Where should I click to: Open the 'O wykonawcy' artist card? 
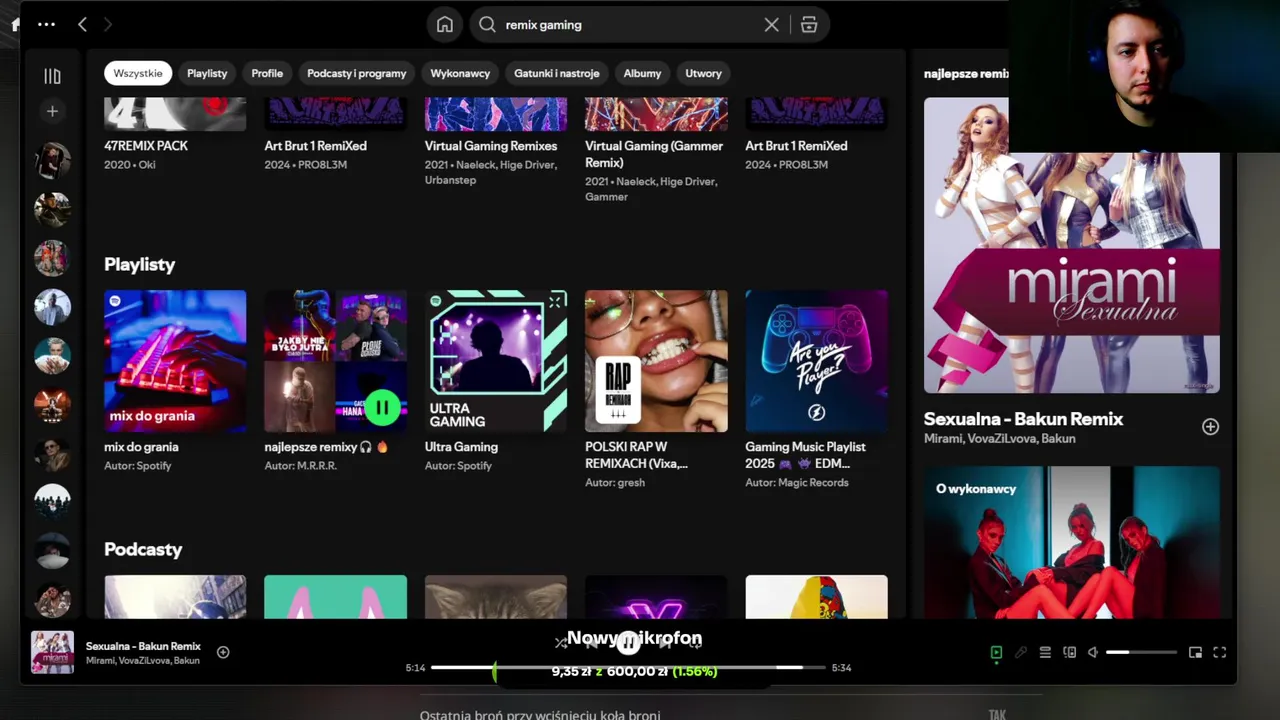click(x=1072, y=543)
